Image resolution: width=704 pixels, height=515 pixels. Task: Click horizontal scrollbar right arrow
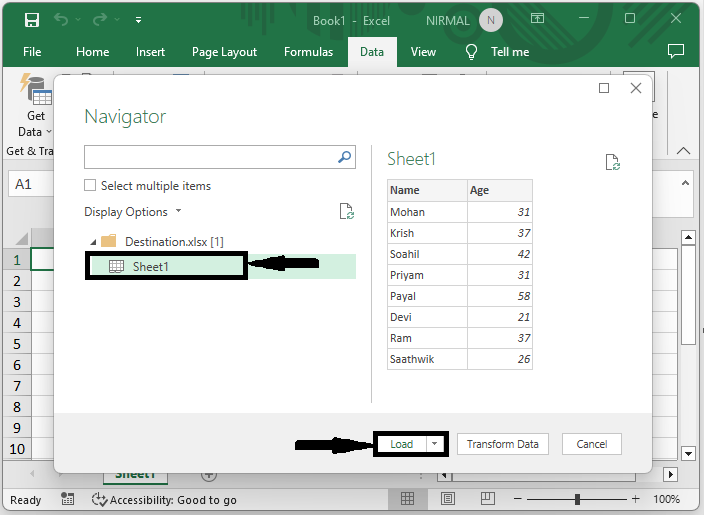click(671, 474)
